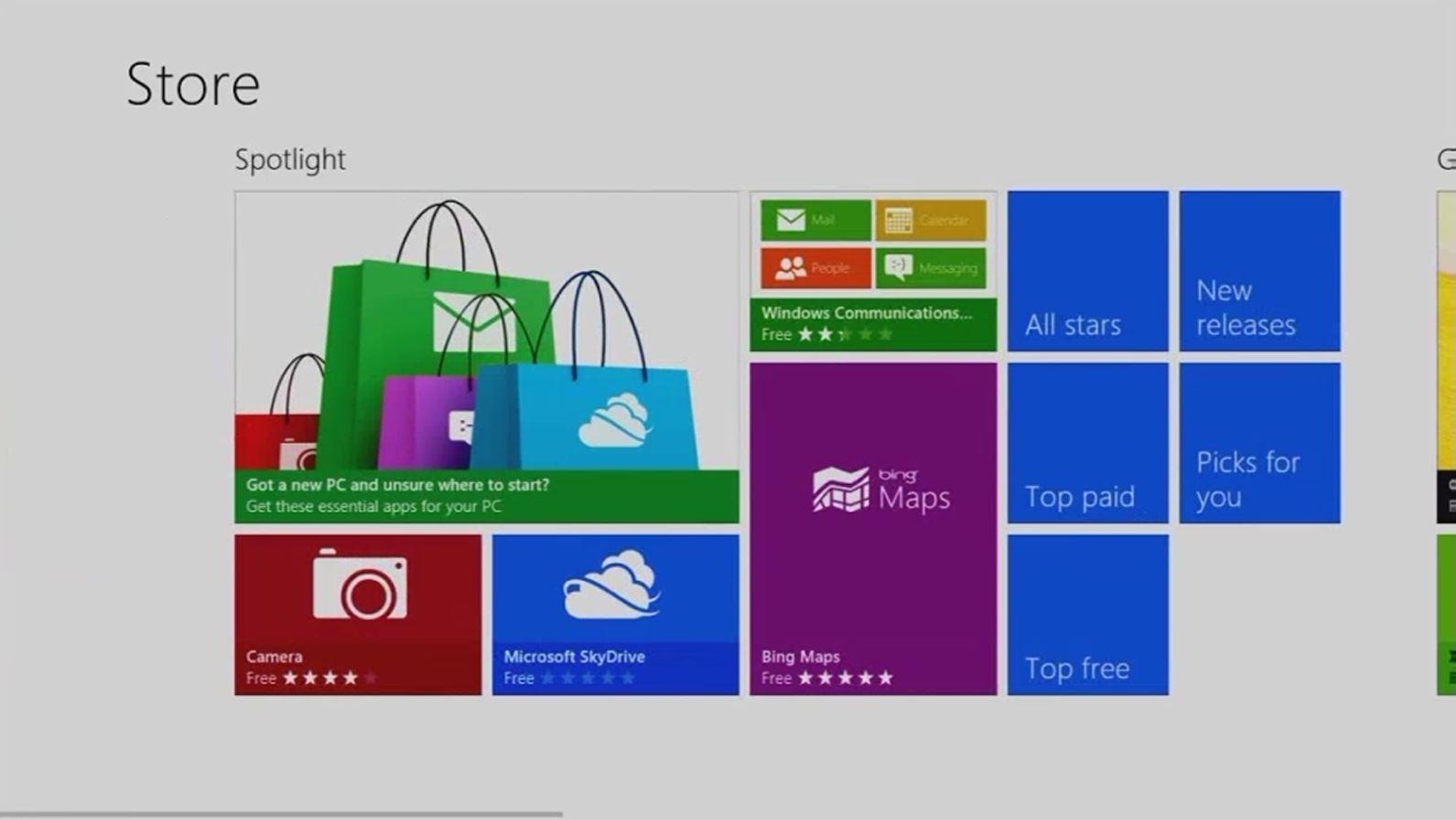Open the Picks for you tile
Screen dimensions: 1456x819
pyautogui.click(x=1260, y=443)
